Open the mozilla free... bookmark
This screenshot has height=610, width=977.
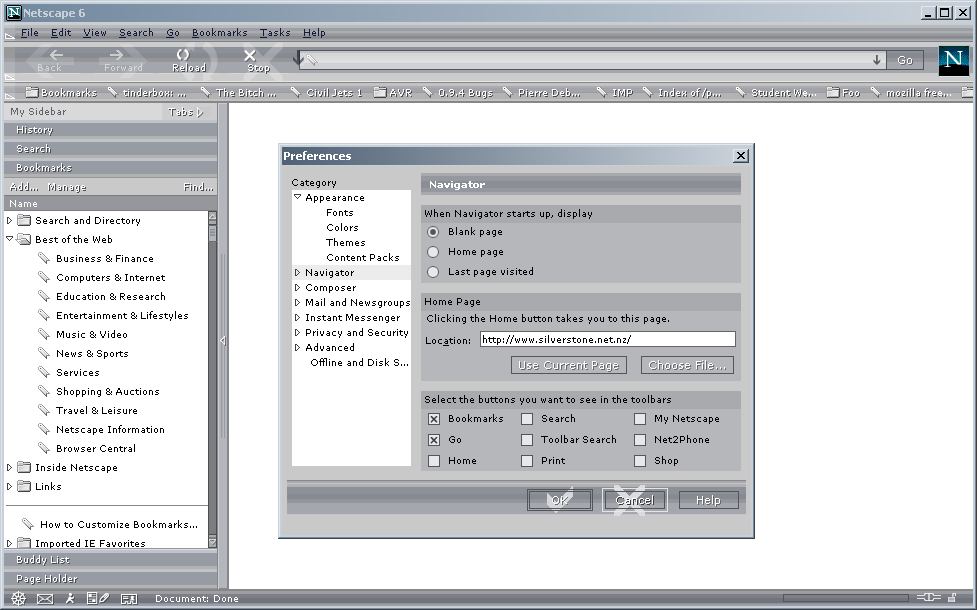(x=912, y=93)
